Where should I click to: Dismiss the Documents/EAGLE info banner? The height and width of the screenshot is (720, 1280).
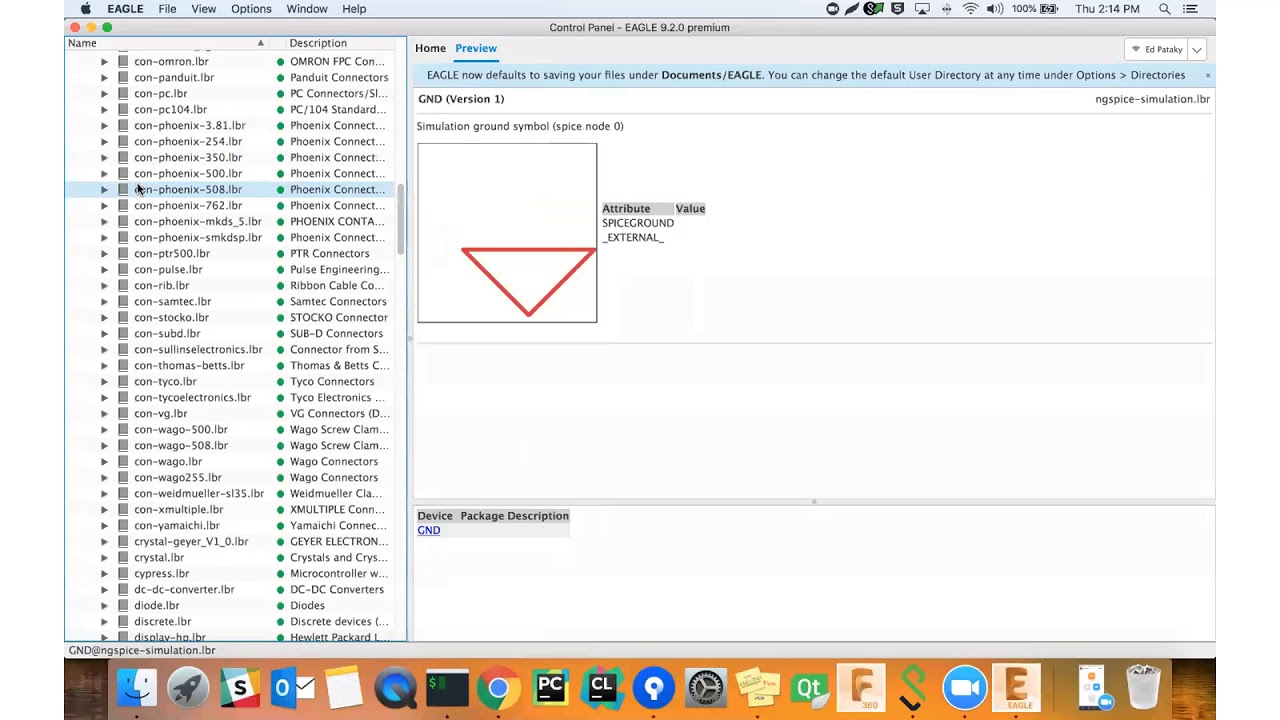point(1207,75)
